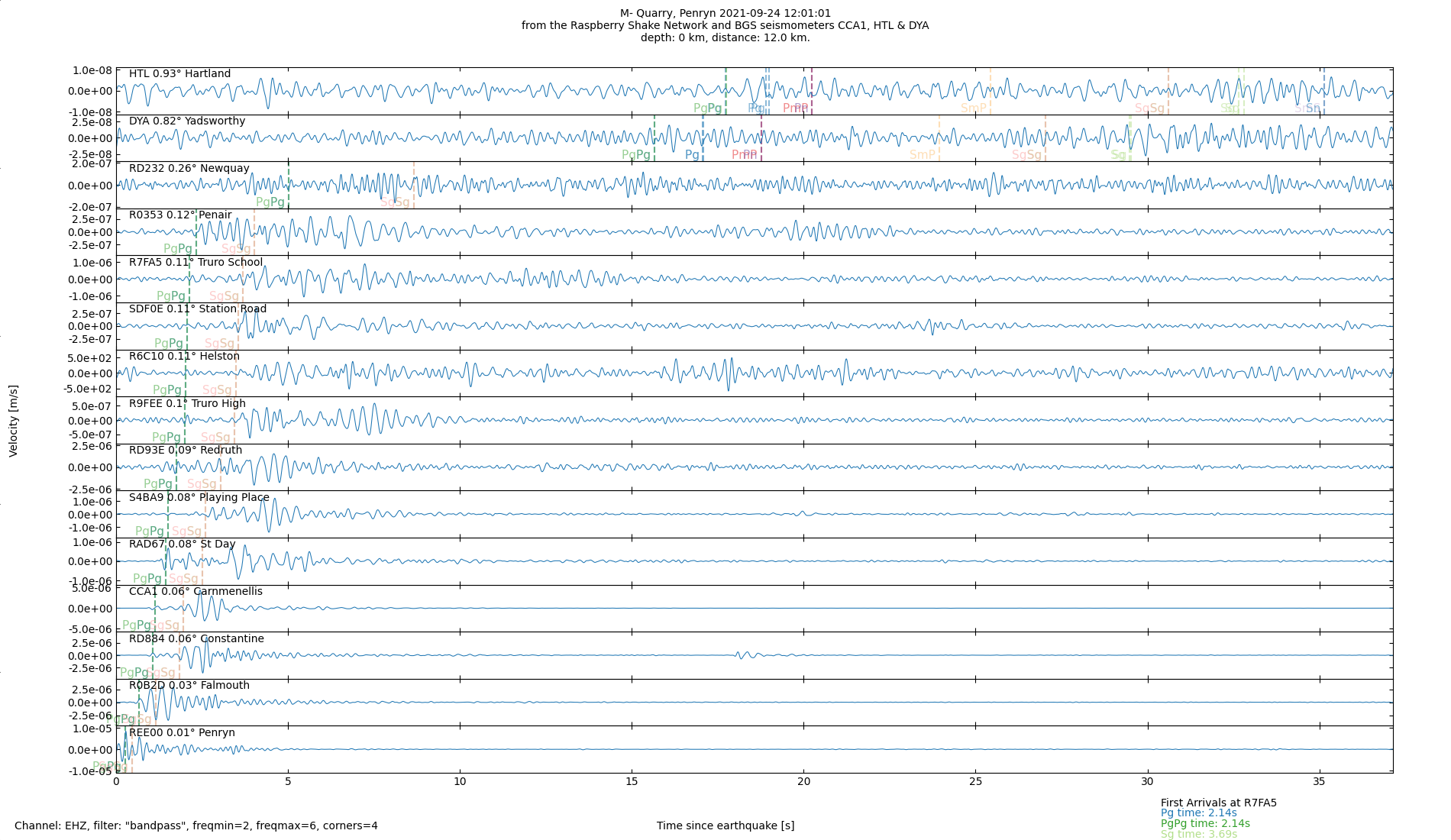Select the x-axis tick label '15'
Viewport: 1451px width, 840px height.
coord(632,782)
